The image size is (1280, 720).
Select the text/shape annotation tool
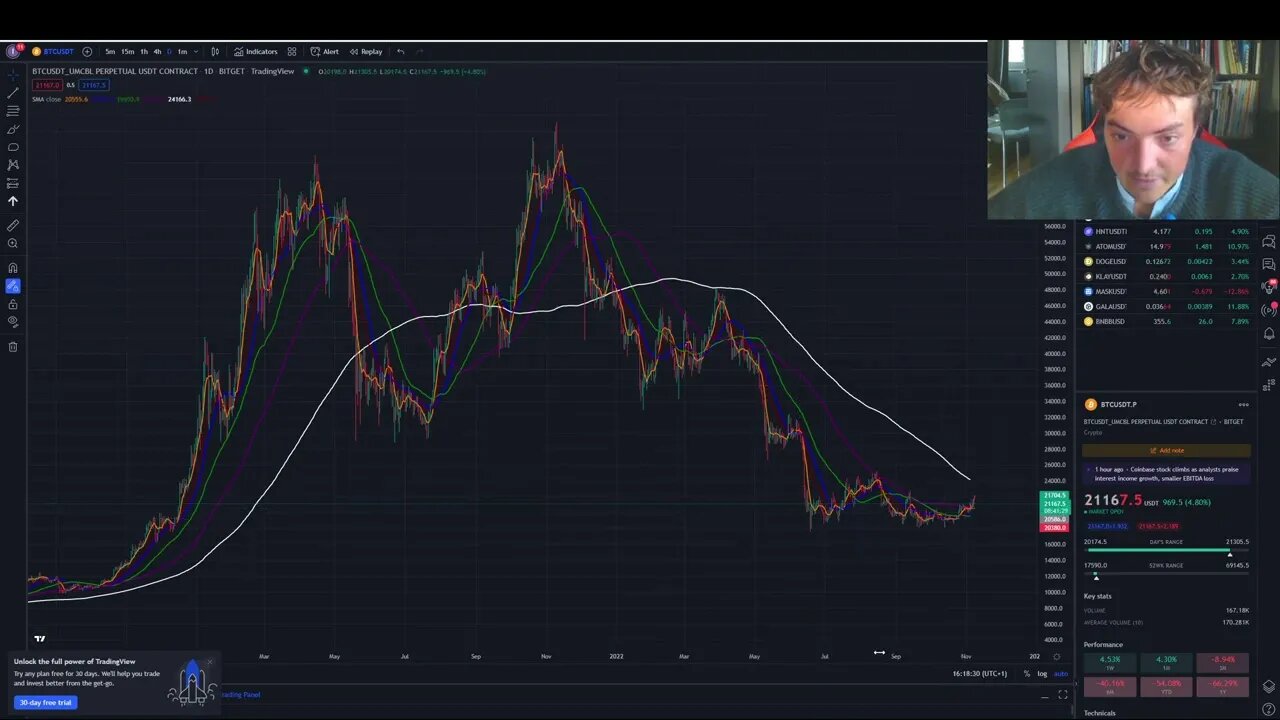[x=13, y=147]
